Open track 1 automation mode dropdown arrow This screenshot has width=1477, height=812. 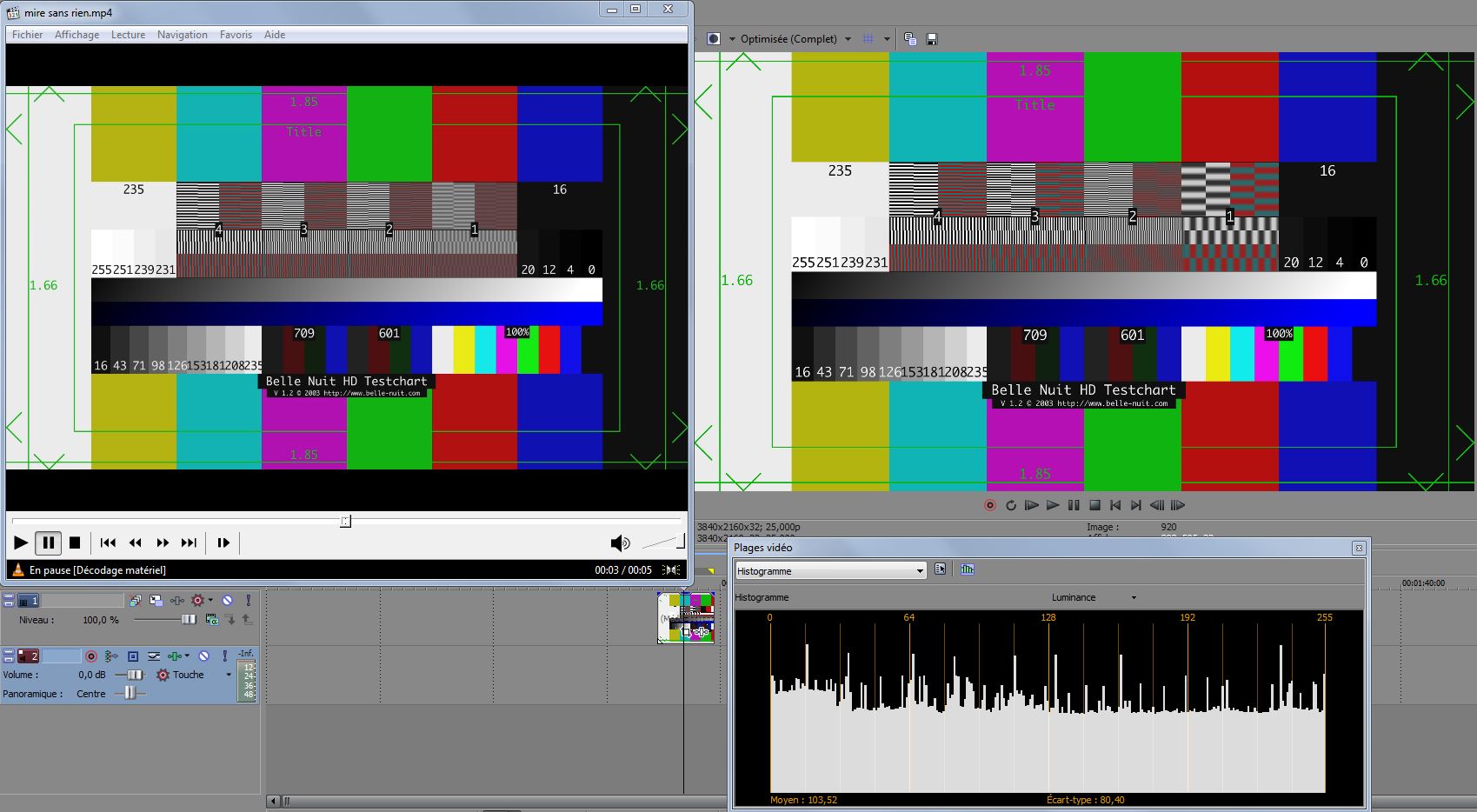point(210,601)
